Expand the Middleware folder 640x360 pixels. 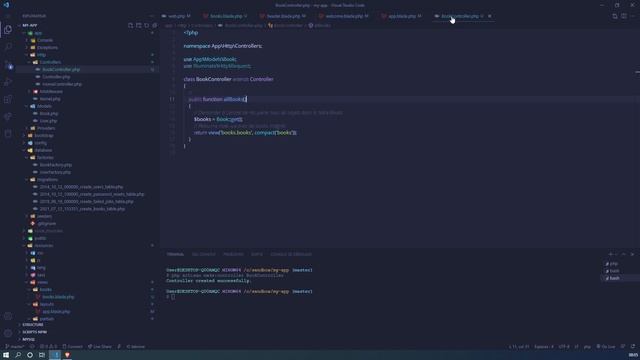(x=51, y=91)
